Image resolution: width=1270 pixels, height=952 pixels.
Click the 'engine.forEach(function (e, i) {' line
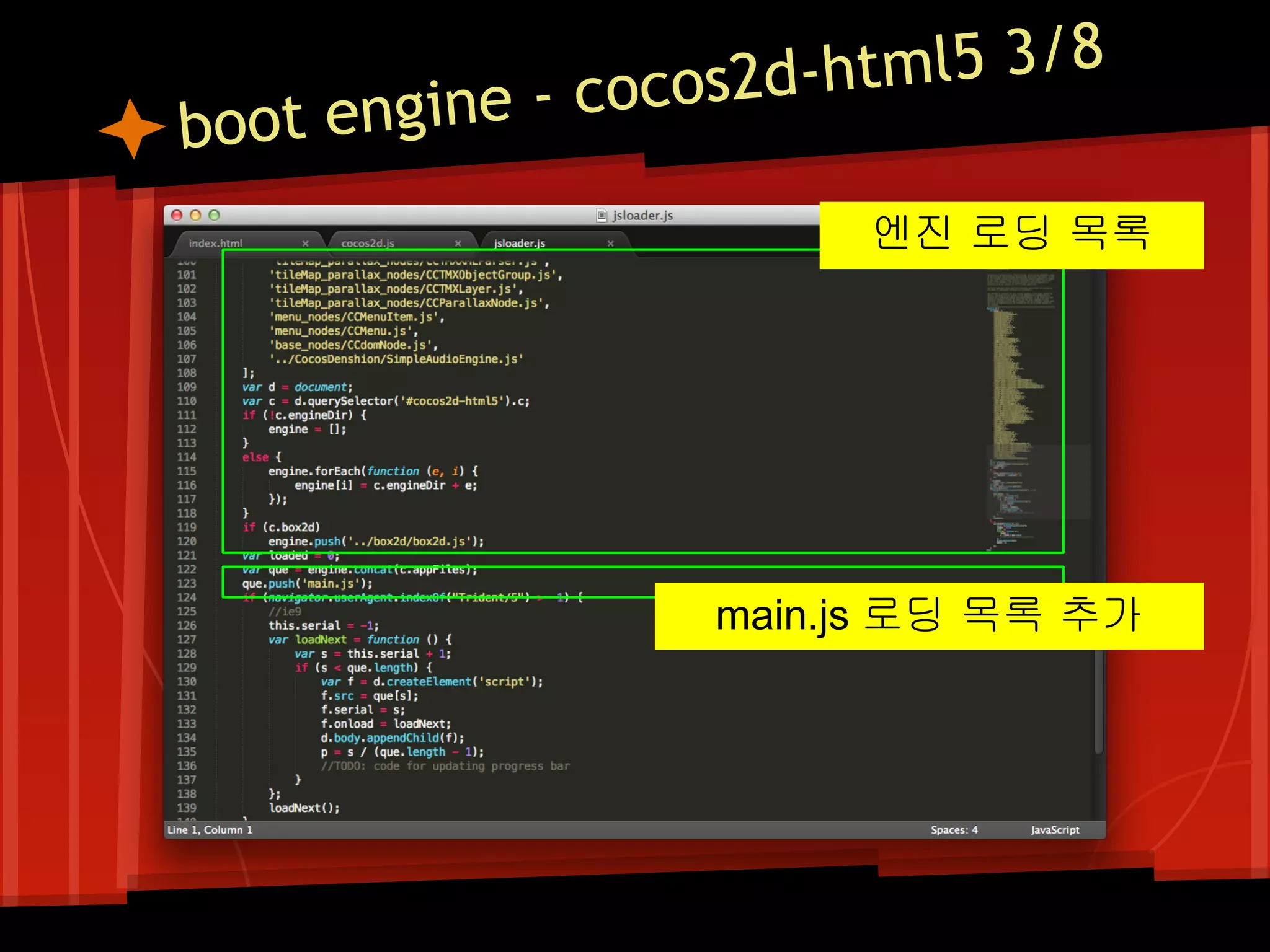[x=373, y=471]
